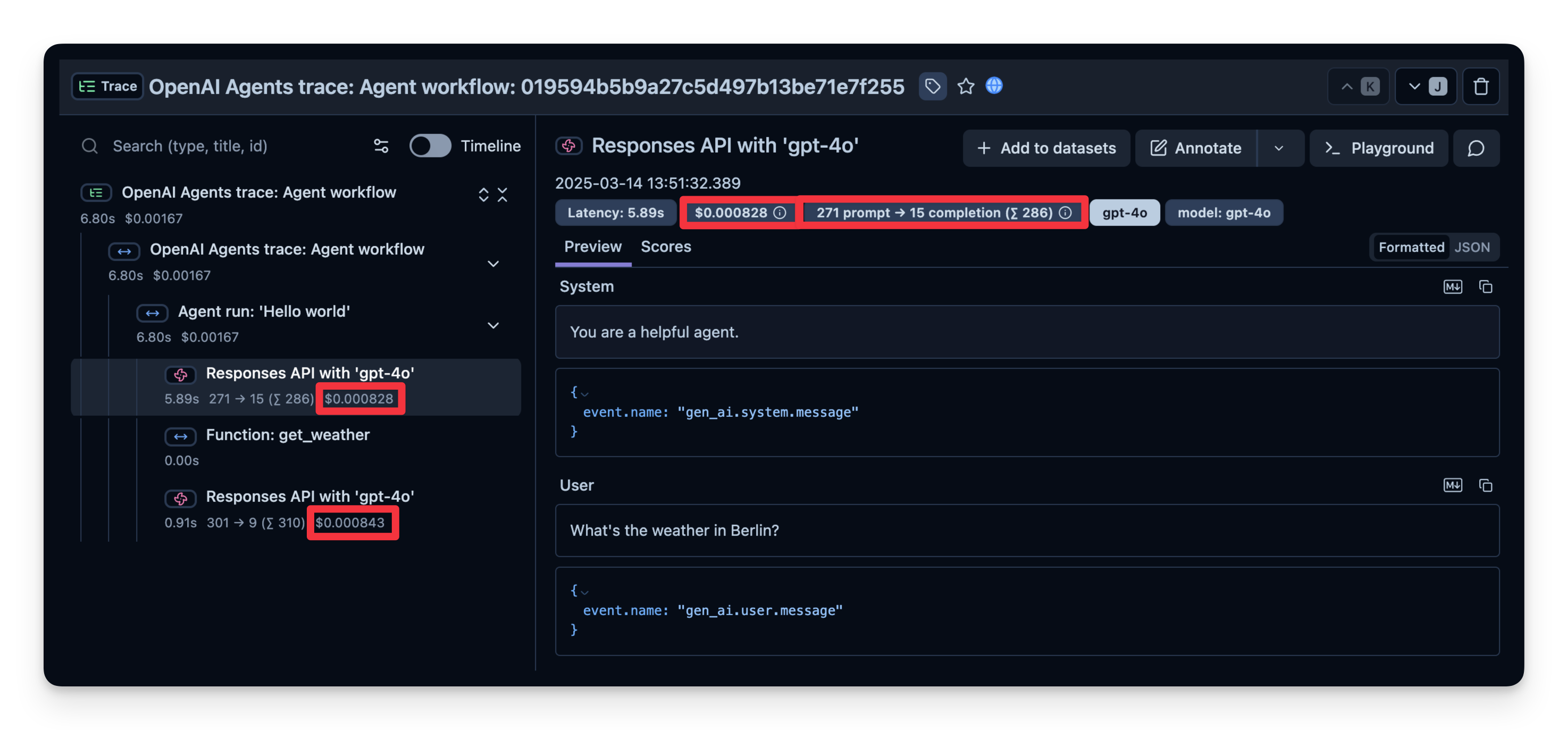Toggle markdown rendering for User message
The width and height of the screenshot is (1568, 730).
click(1452, 485)
